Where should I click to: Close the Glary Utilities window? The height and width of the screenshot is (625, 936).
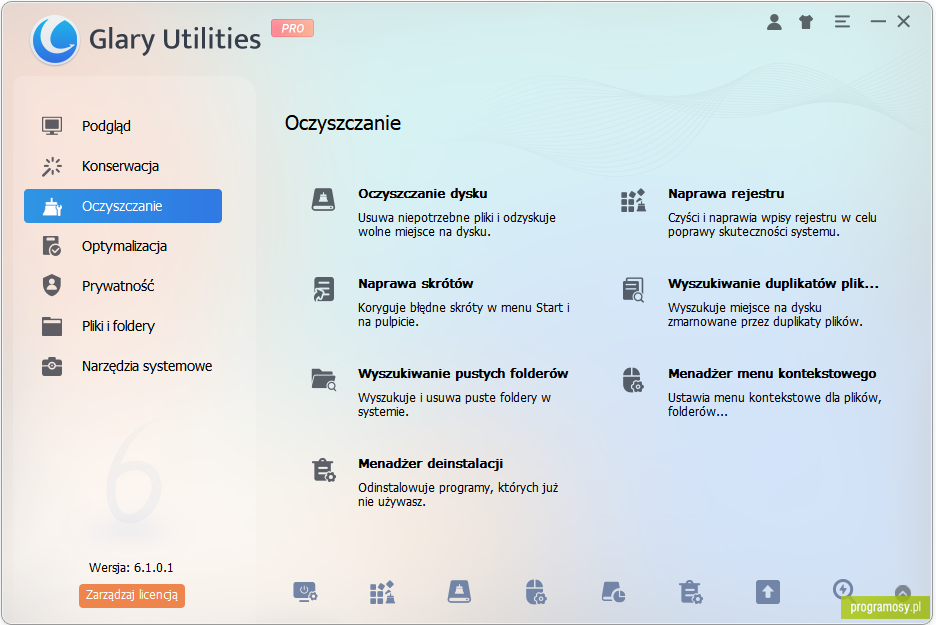[904, 22]
